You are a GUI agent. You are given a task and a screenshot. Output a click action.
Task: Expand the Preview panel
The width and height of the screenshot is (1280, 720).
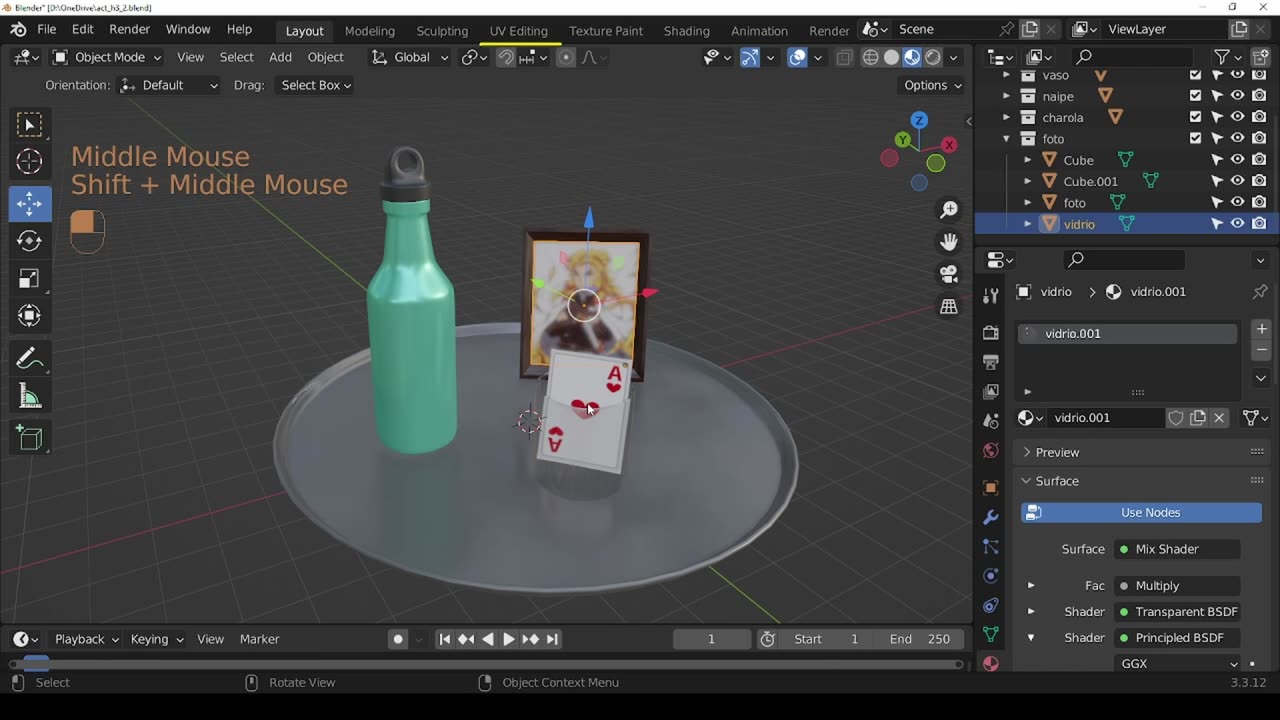tap(1057, 452)
